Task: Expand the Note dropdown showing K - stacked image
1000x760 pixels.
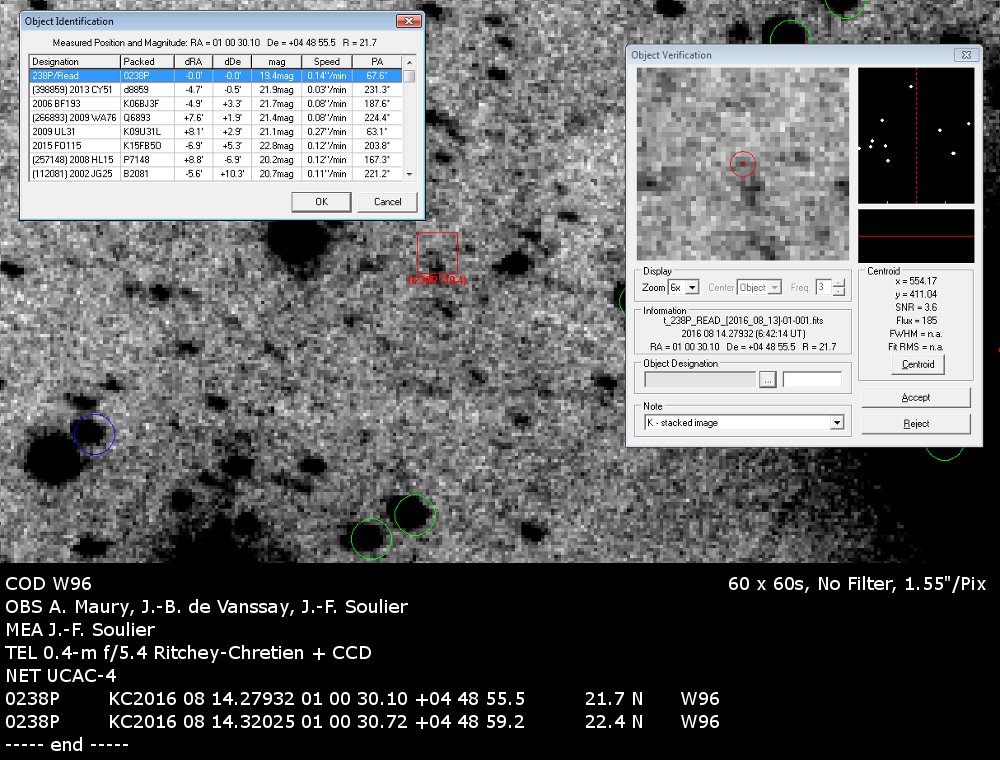Action: tap(836, 423)
